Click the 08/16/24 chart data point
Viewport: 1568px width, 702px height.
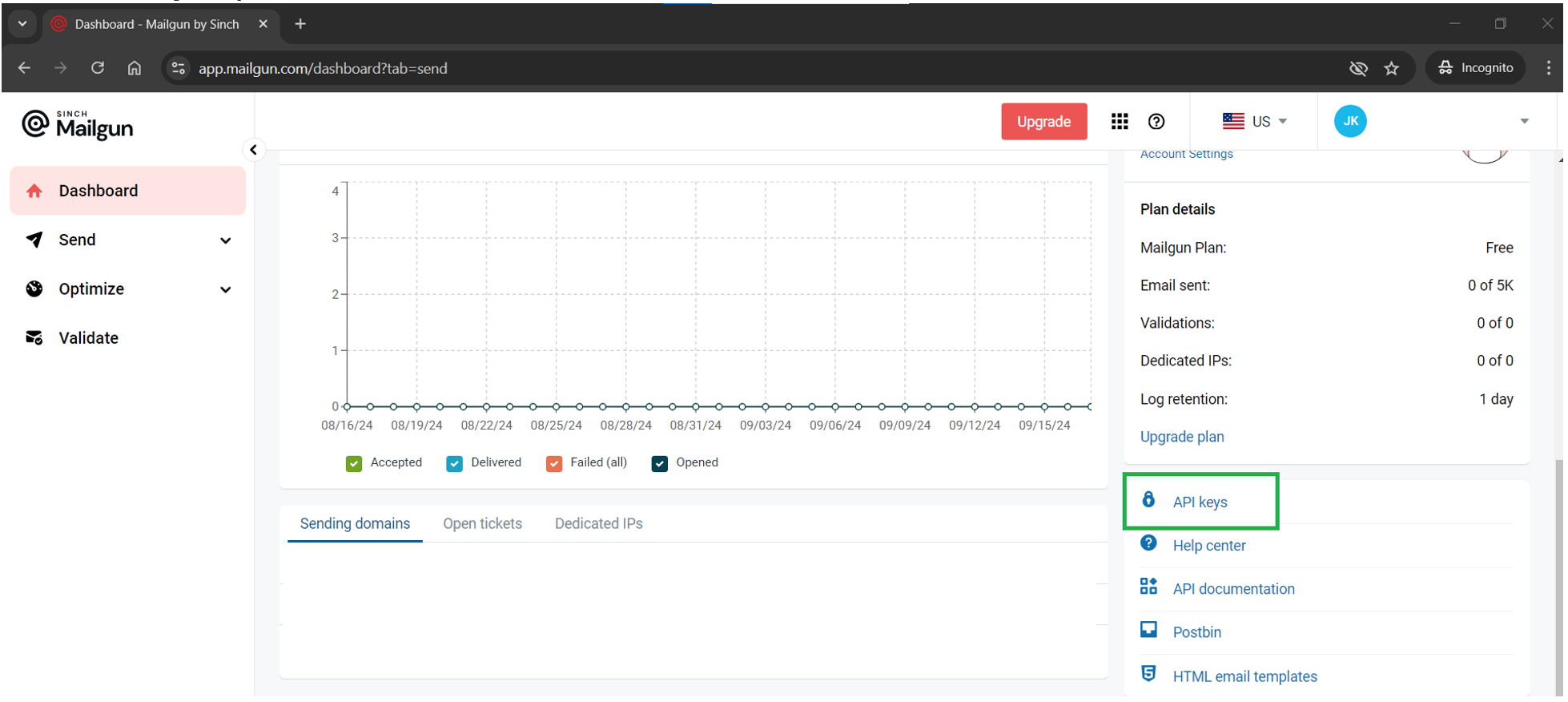(347, 407)
